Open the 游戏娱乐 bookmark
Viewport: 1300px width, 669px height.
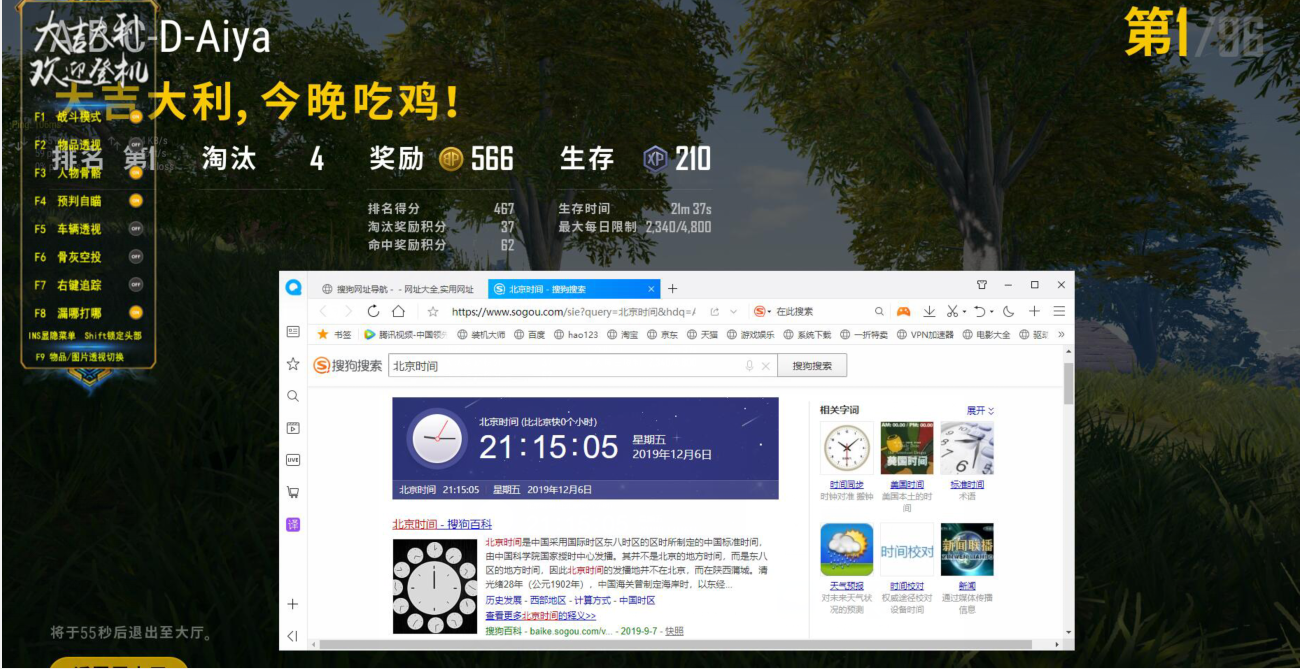click(x=751, y=335)
